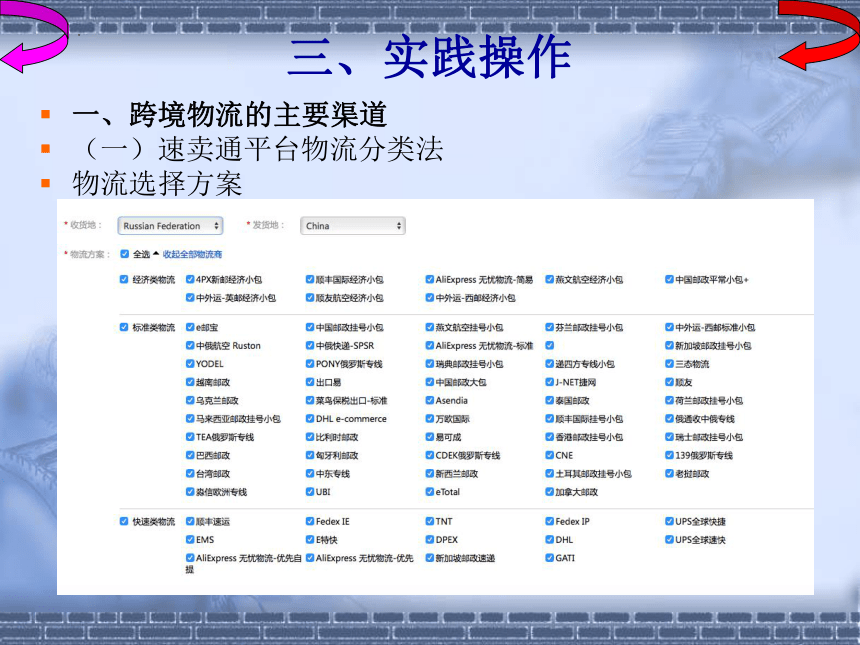Uncheck the e邮宝 option
This screenshot has width=860, height=645.
[190, 327]
